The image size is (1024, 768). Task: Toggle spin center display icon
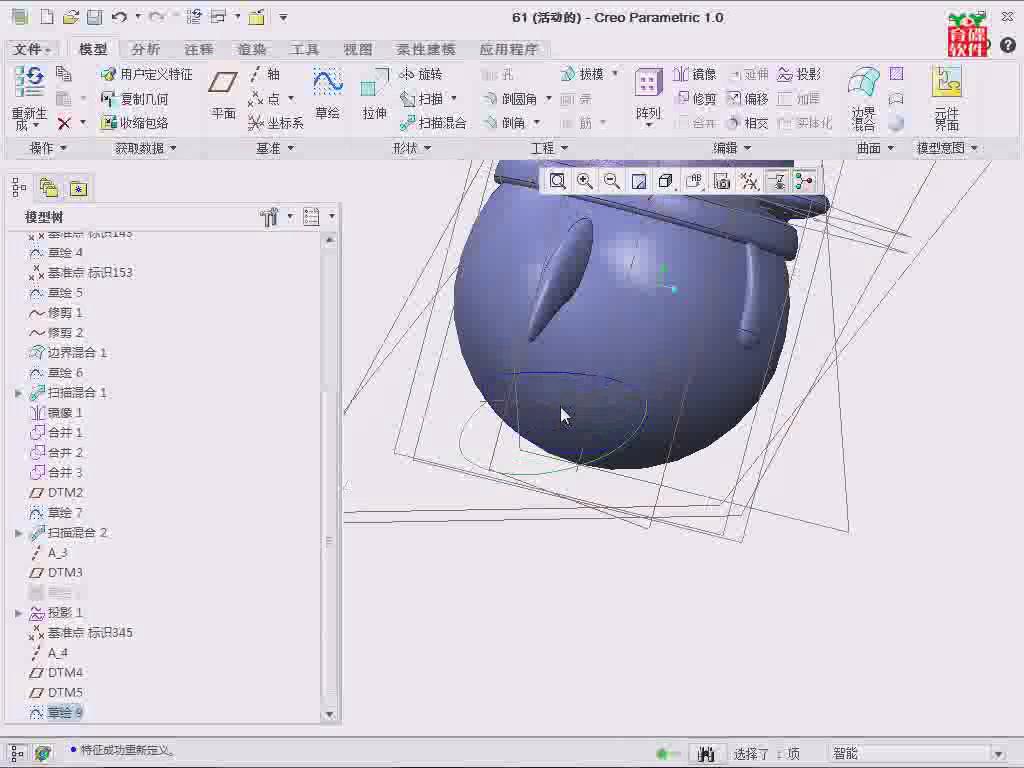click(804, 181)
